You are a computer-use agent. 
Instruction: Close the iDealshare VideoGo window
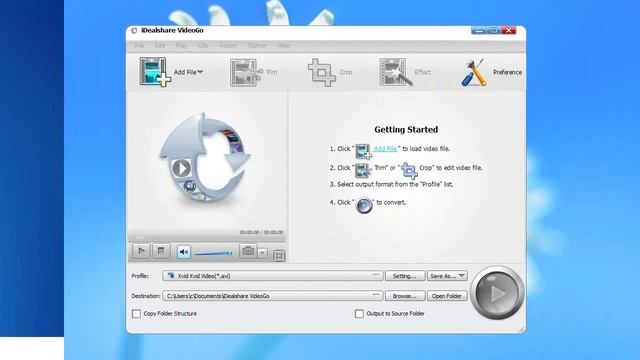509,30
